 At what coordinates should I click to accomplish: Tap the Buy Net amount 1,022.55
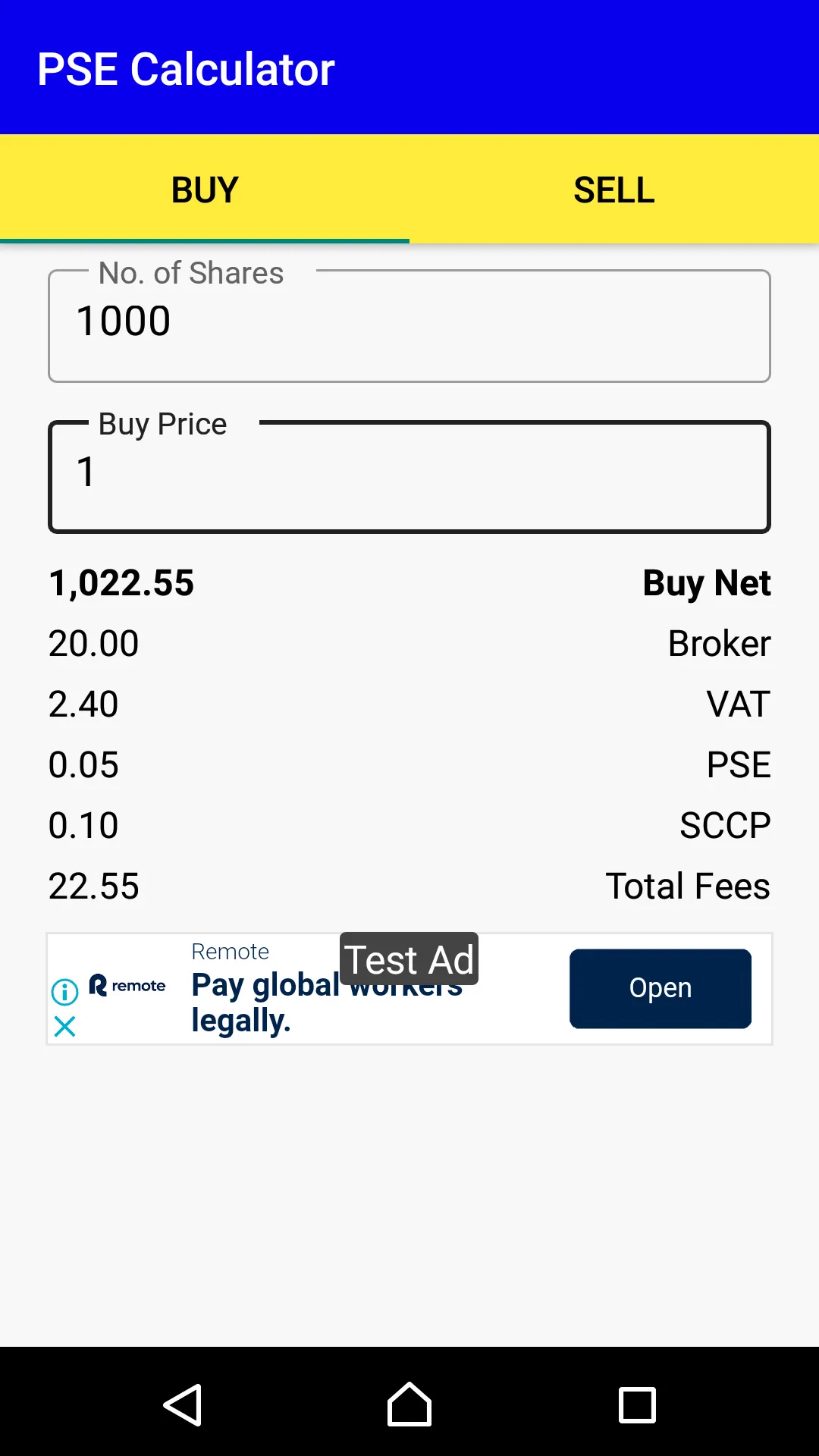[x=121, y=583]
